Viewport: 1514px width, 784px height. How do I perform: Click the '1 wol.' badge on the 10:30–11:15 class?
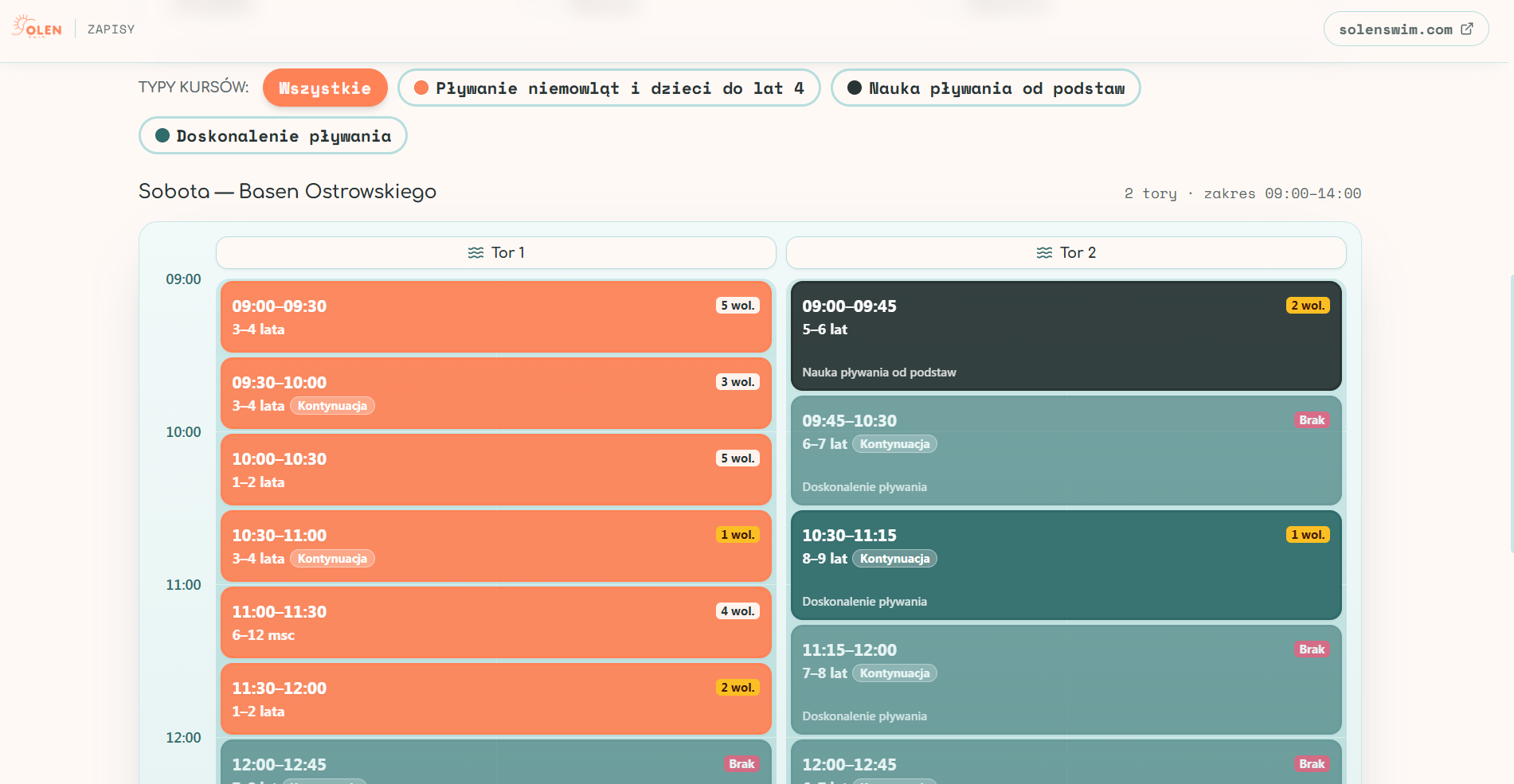pyautogui.click(x=1308, y=535)
